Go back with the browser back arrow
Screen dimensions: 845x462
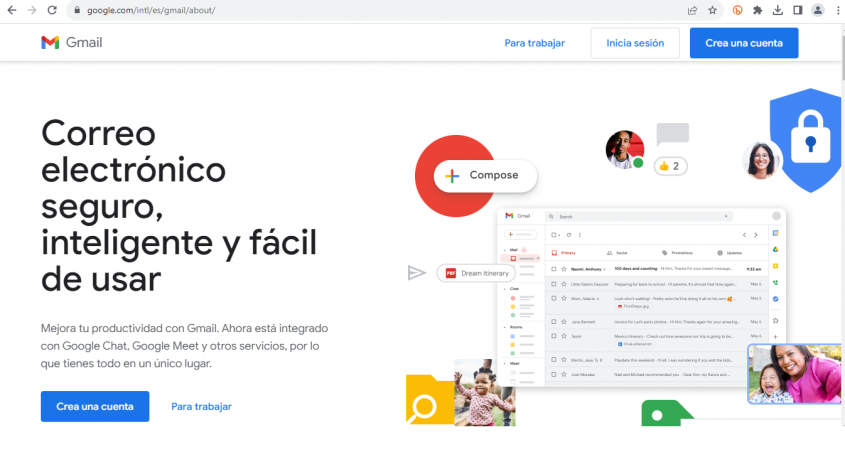click(x=11, y=10)
